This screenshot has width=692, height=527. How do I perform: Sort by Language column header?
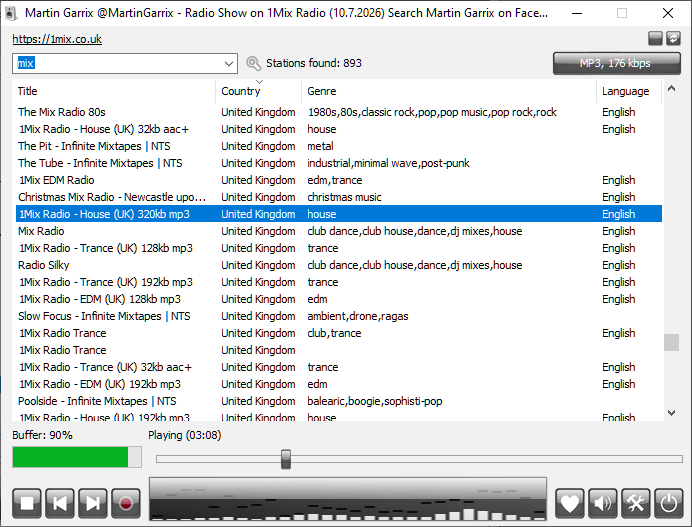(x=629, y=91)
